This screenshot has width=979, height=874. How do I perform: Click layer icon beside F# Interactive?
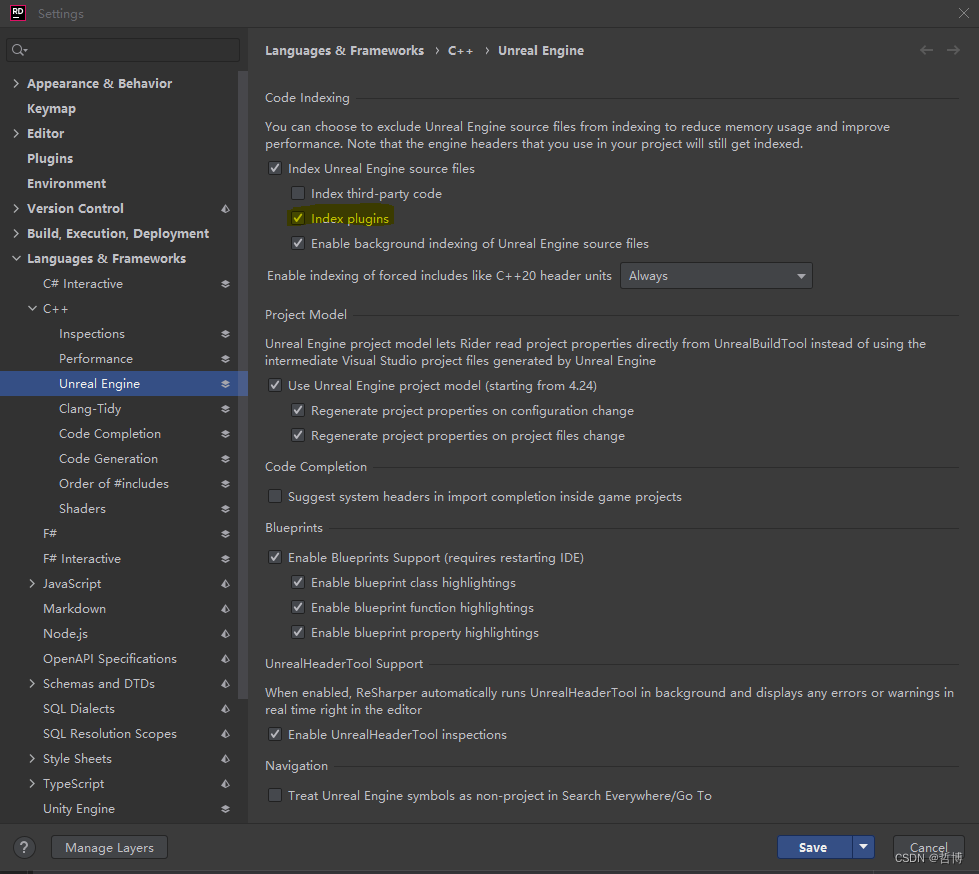coord(225,558)
